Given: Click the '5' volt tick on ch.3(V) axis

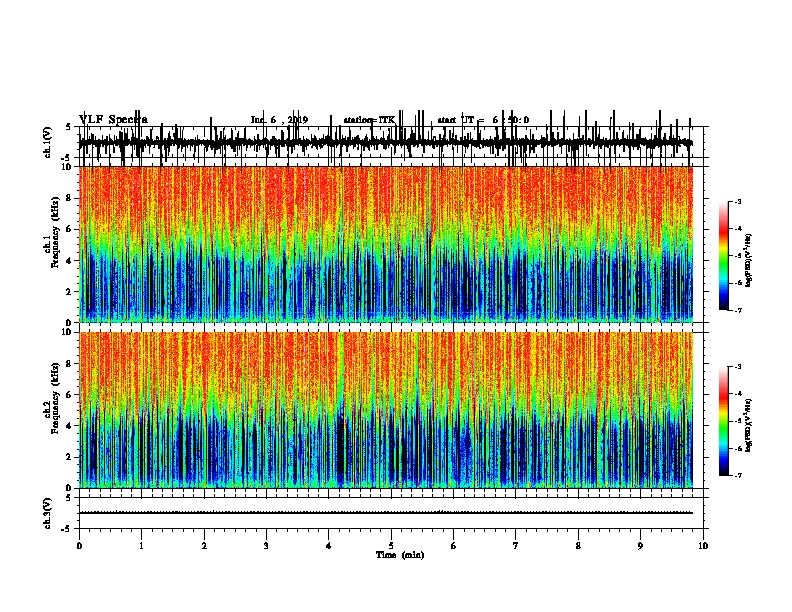Looking at the screenshot, I should [x=68, y=498].
